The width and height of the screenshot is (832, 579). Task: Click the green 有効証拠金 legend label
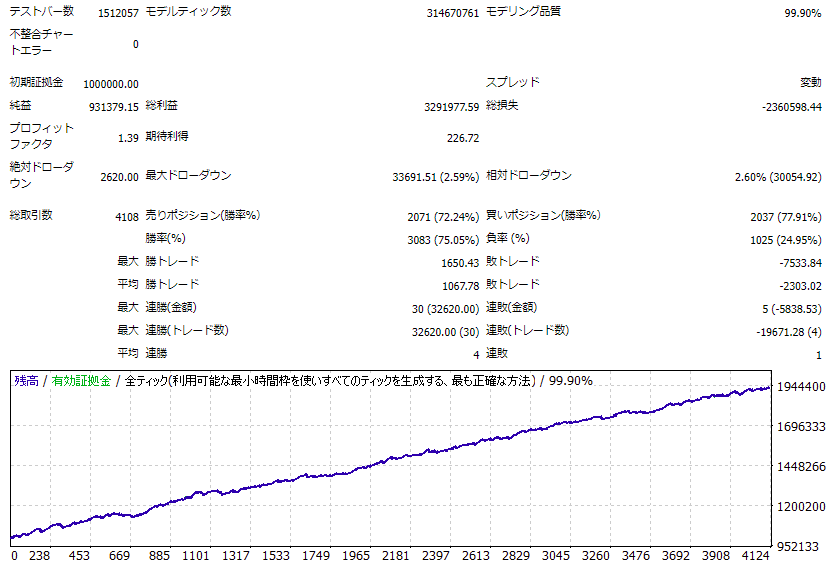81,380
